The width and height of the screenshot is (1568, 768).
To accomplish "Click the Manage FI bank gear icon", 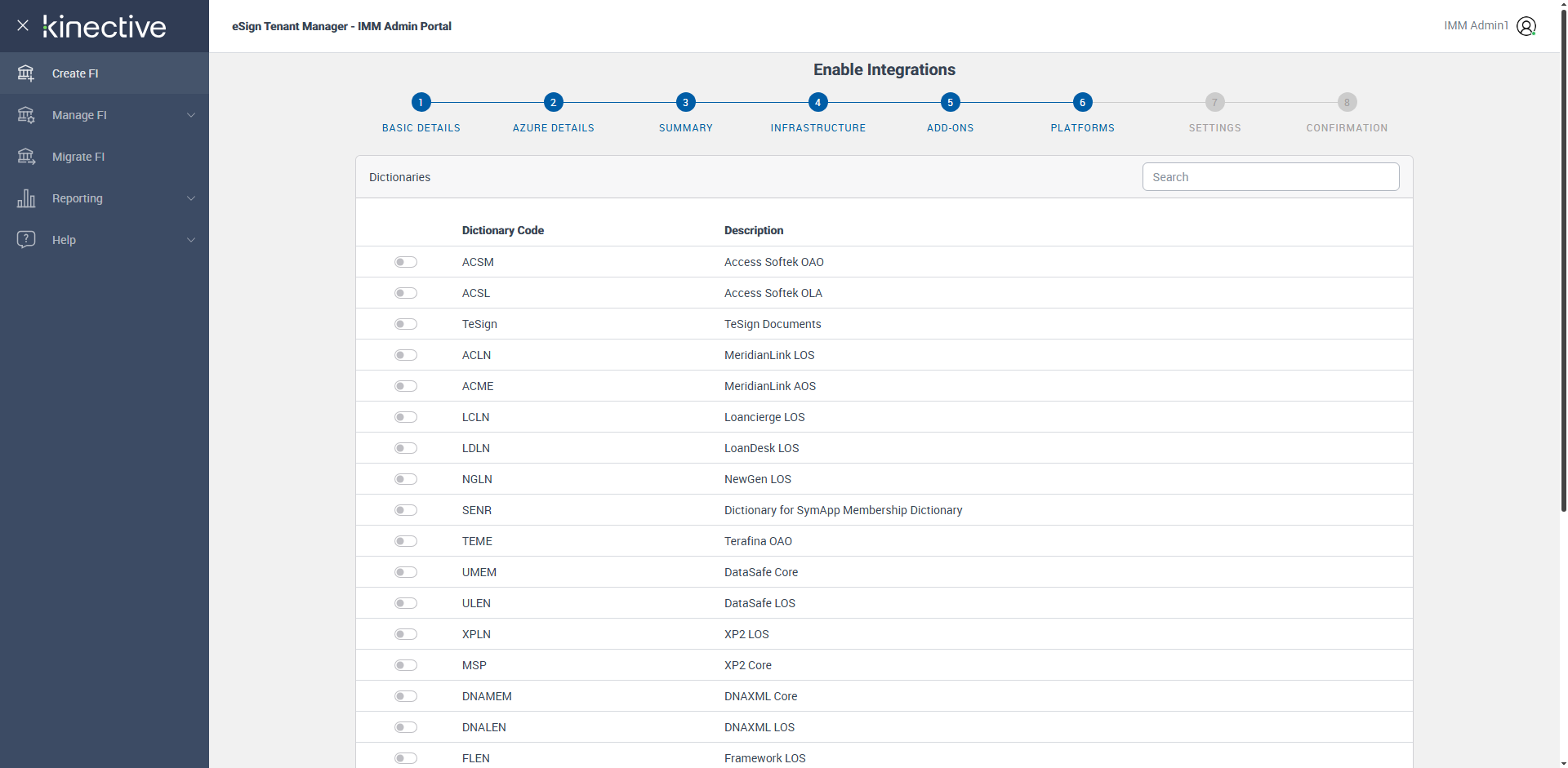I will coord(26,115).
